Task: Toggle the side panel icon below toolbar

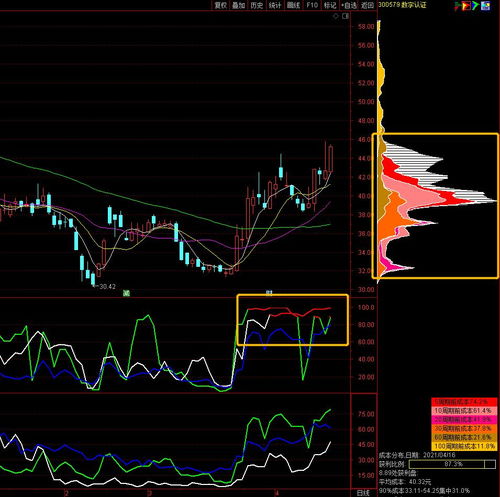Action: 345,16
